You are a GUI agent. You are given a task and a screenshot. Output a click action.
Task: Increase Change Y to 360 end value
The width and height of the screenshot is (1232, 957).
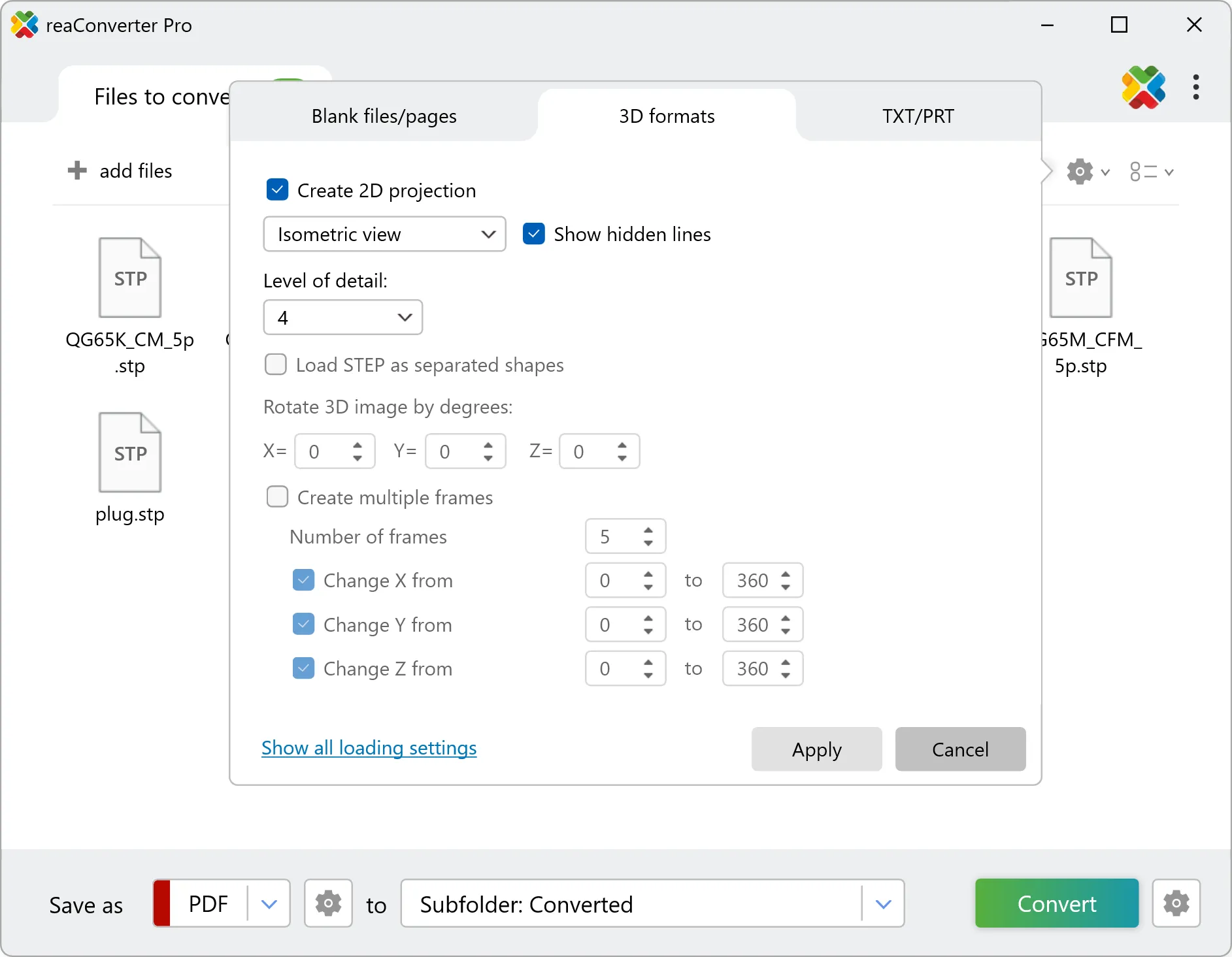[x=786, y=618]
